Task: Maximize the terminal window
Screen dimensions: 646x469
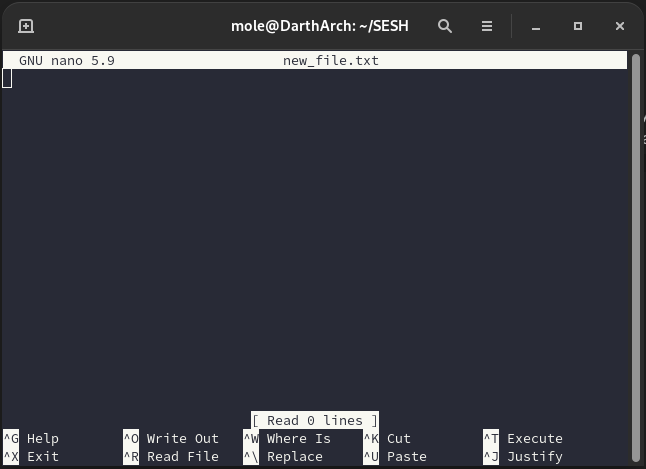Action: 577,26
